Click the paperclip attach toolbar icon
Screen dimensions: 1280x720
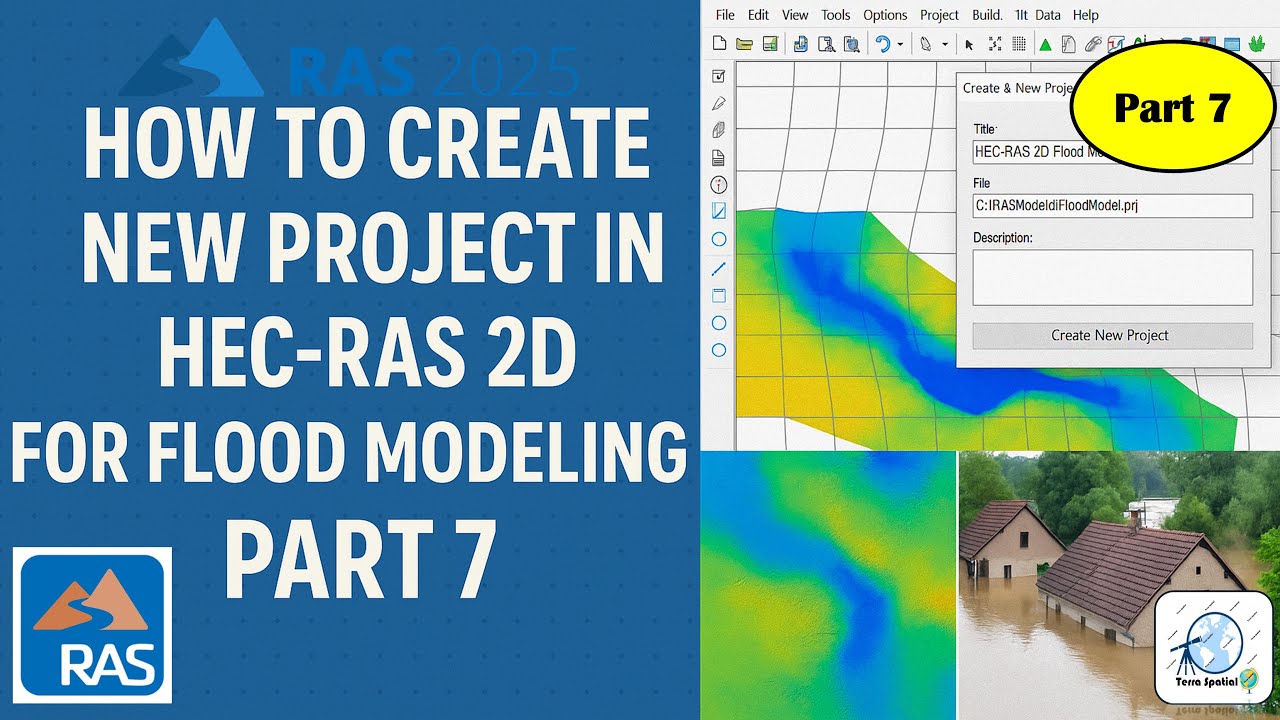[x=1093, y=44]
